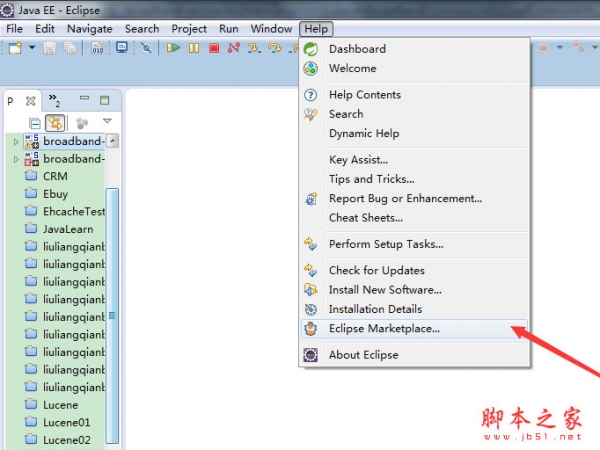
Task: Click the CRM folder icon
Action: pyautogui.click(x=31, y=176)
